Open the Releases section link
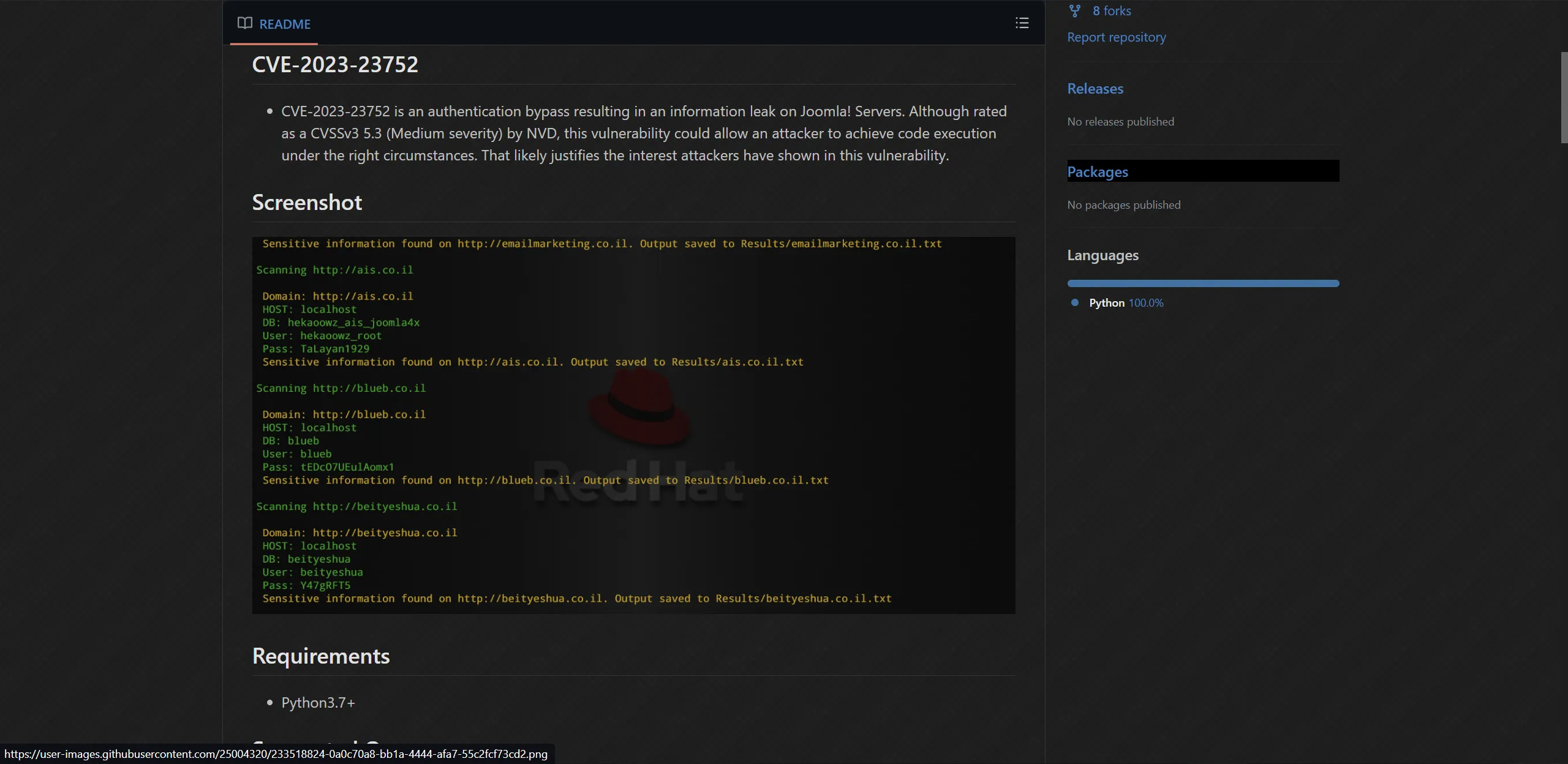This screenshot has height=764, width=1568. (1095, 89)
